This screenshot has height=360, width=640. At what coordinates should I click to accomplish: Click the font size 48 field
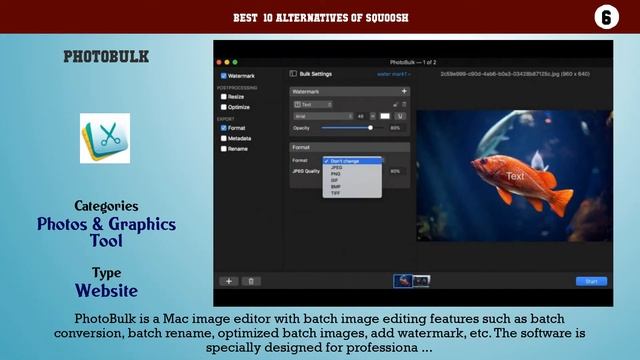pos(361,116)
